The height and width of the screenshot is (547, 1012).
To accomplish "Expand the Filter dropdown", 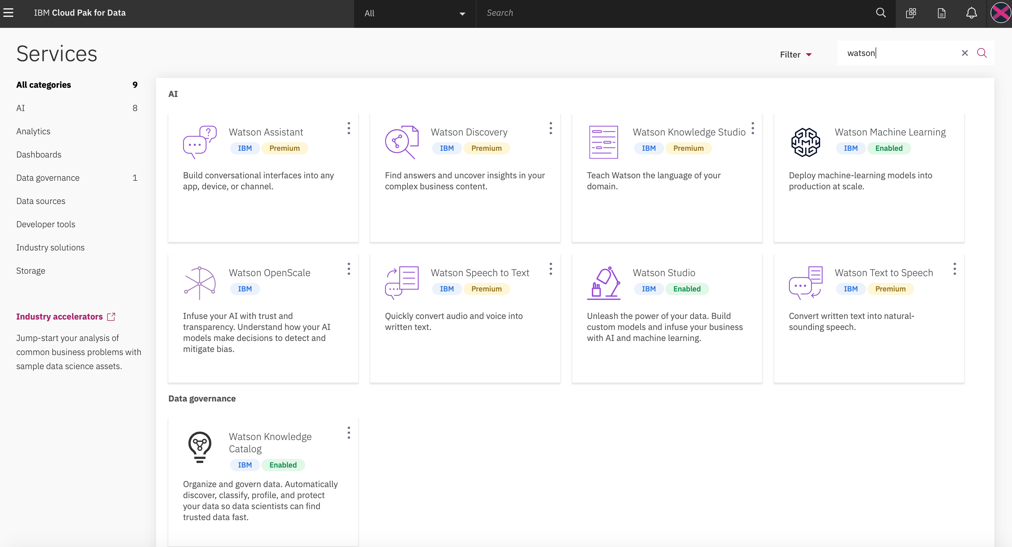I will click(795, 55).
